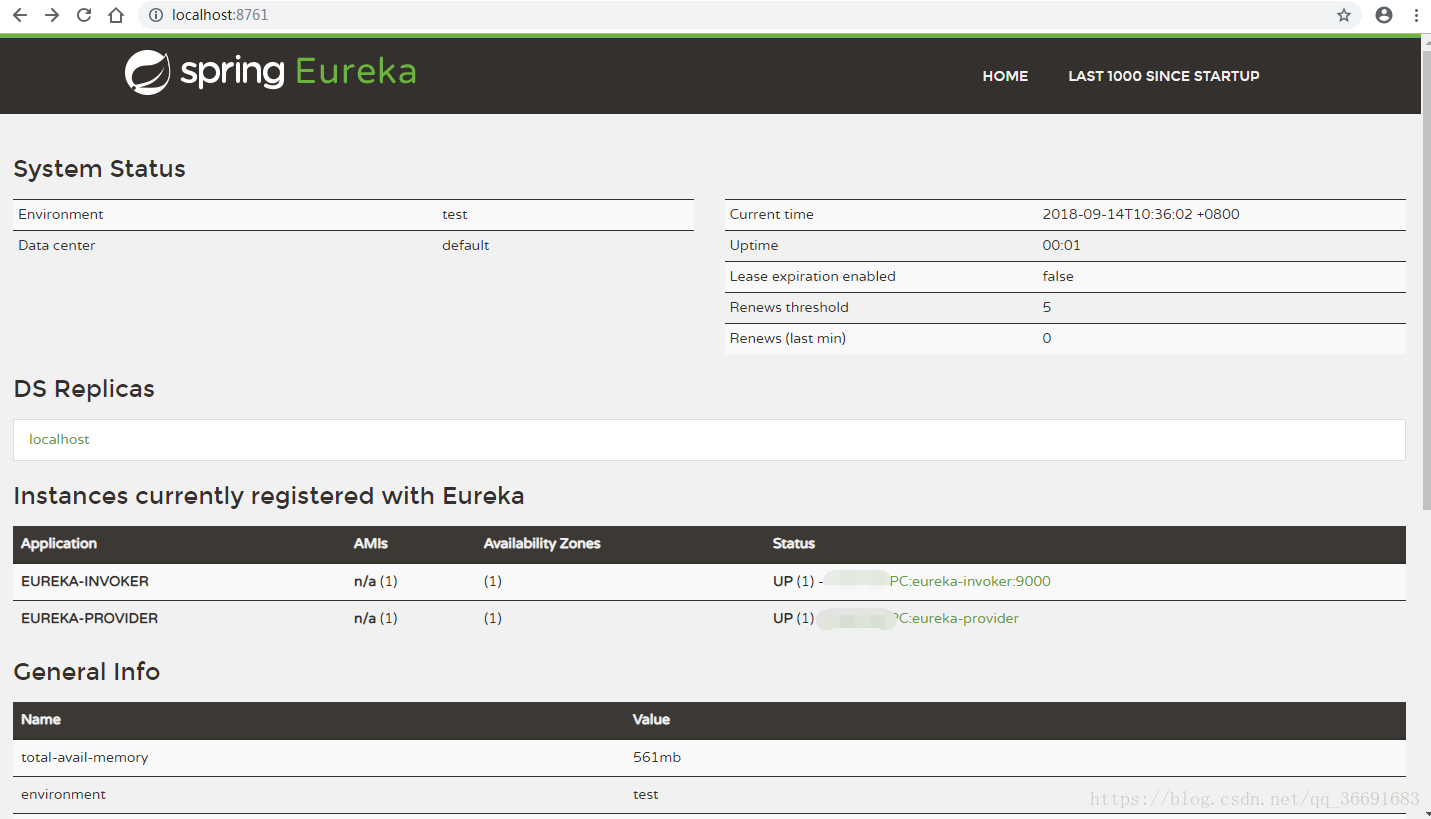Click the DS Replicas heading

[x=84, y=389]
